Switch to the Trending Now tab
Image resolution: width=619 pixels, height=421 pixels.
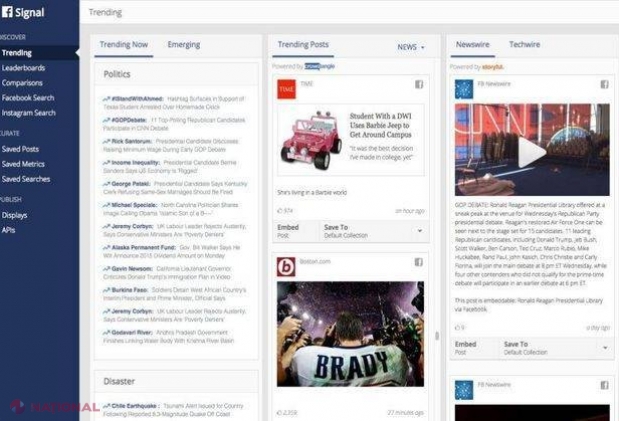124,45
